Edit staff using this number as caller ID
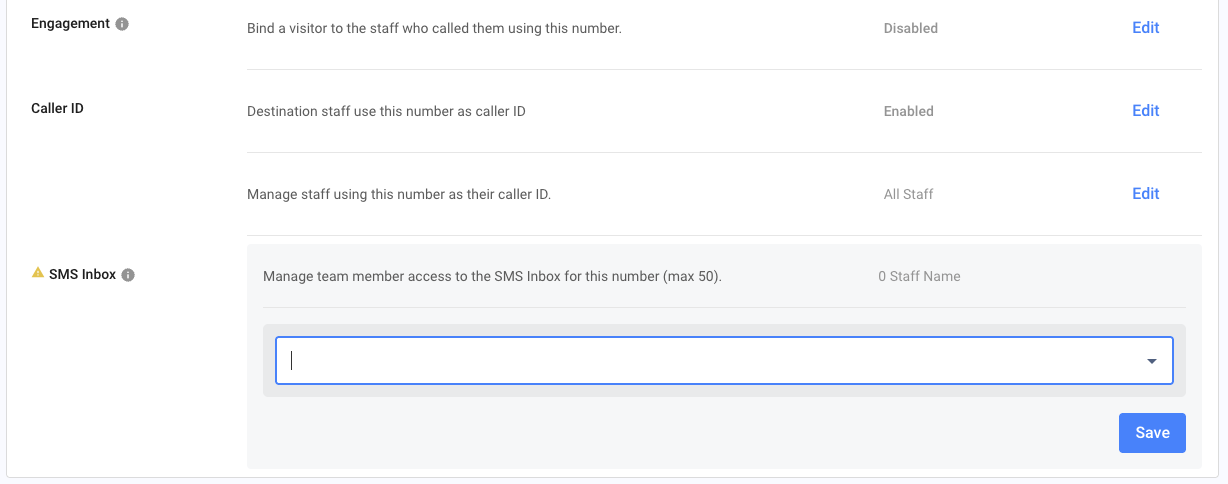Screen dimensions: 1228x484 (x=1145, y=194)
